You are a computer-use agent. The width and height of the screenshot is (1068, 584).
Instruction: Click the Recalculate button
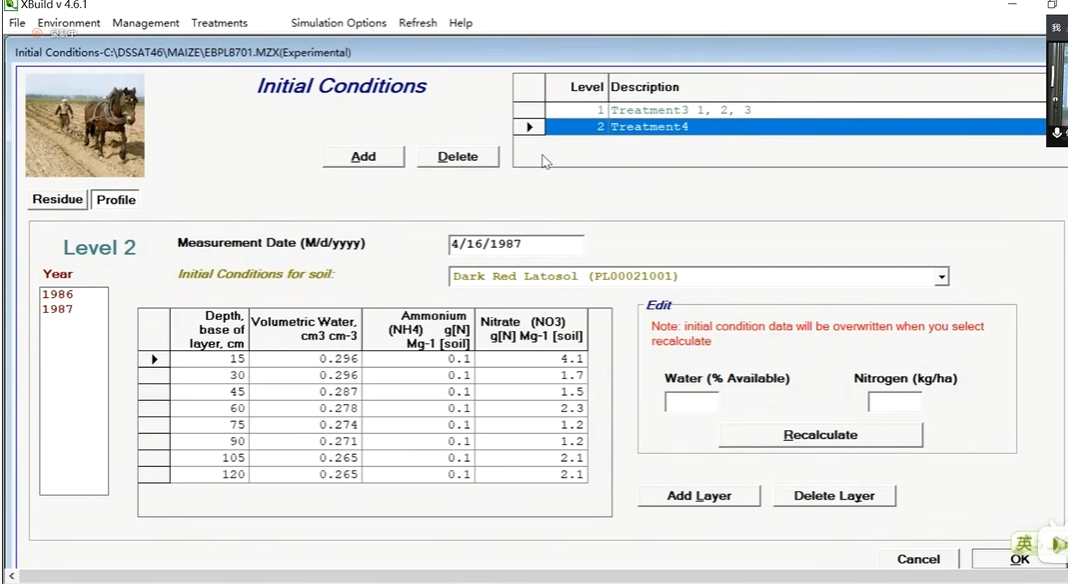click(x=820, y=435)
